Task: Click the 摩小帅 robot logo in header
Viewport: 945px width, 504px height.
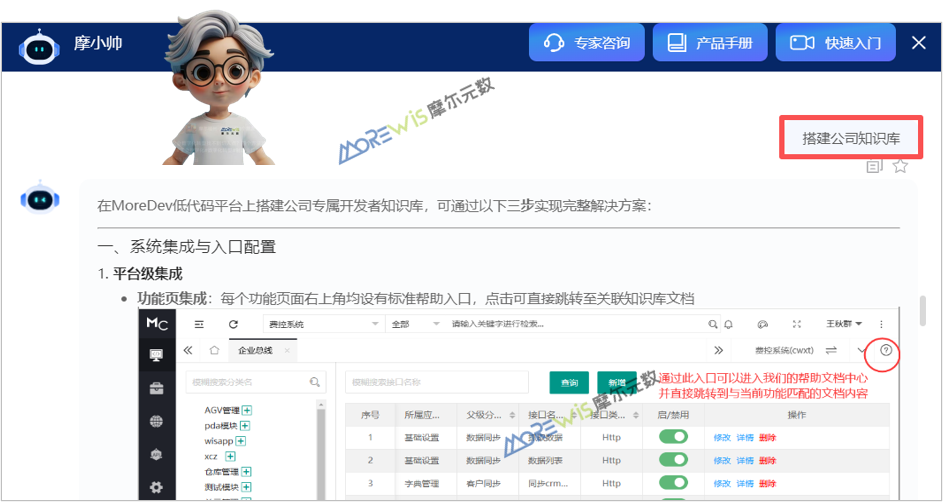Action: pos(39,46)
